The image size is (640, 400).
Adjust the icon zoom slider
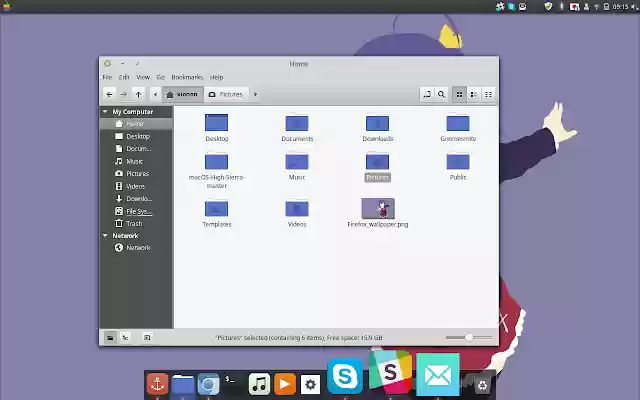click(468, 338)
